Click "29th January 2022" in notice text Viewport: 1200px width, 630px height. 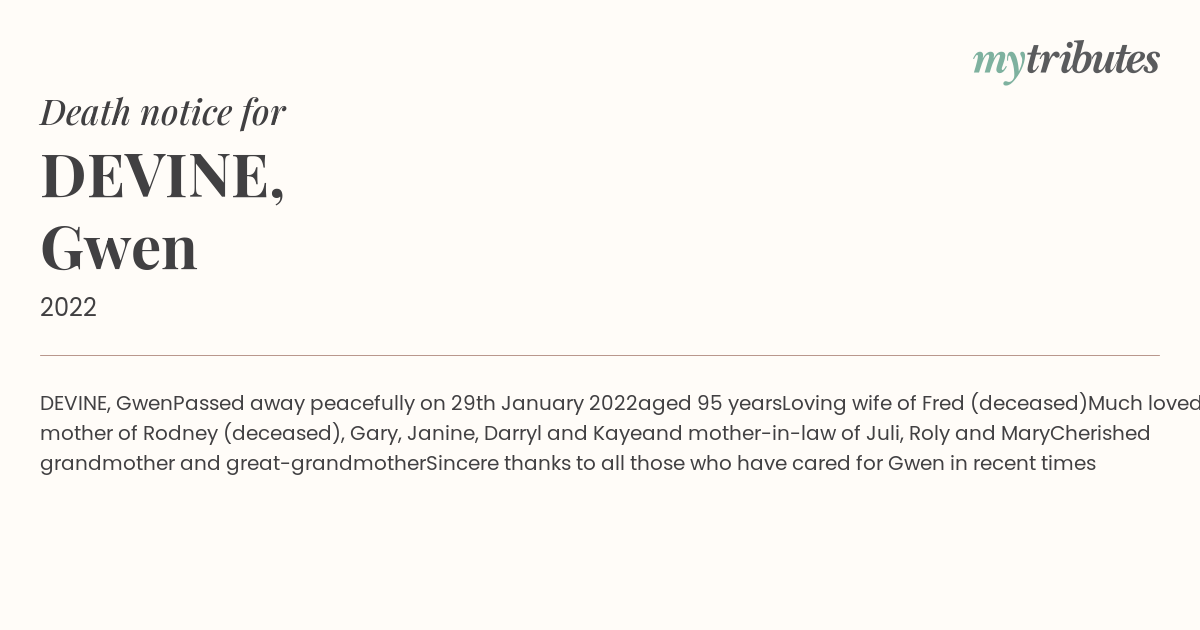pos(544,404)
